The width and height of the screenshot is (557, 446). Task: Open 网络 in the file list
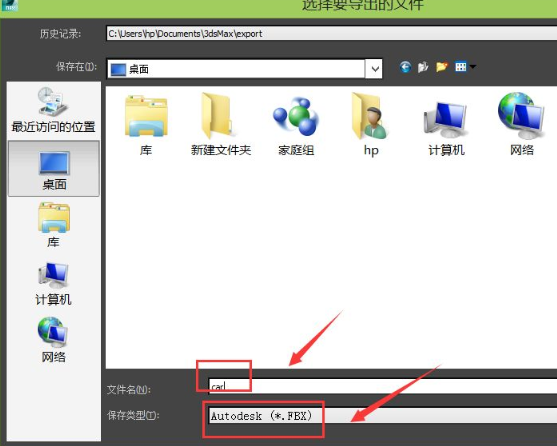pos(521,125)
